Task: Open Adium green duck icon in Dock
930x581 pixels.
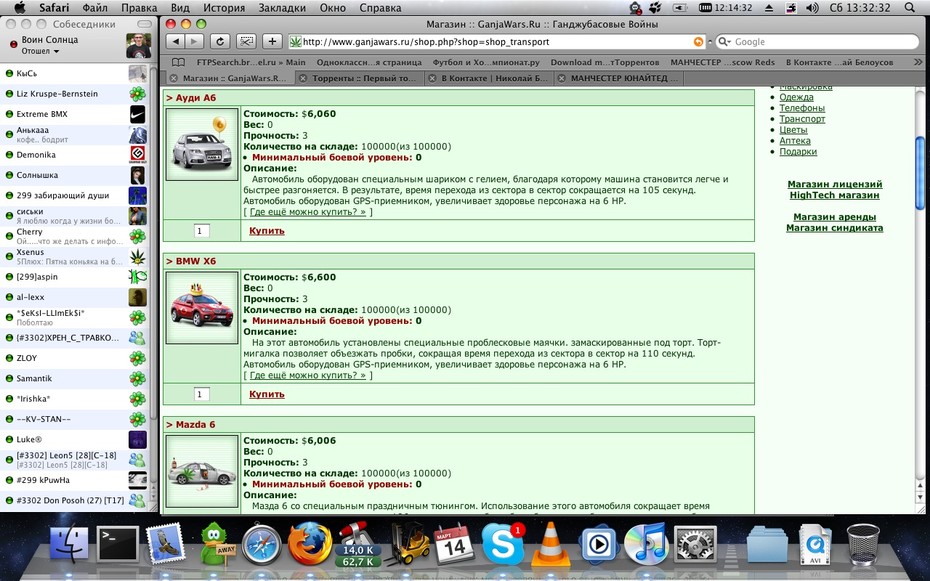Action: 216,543
